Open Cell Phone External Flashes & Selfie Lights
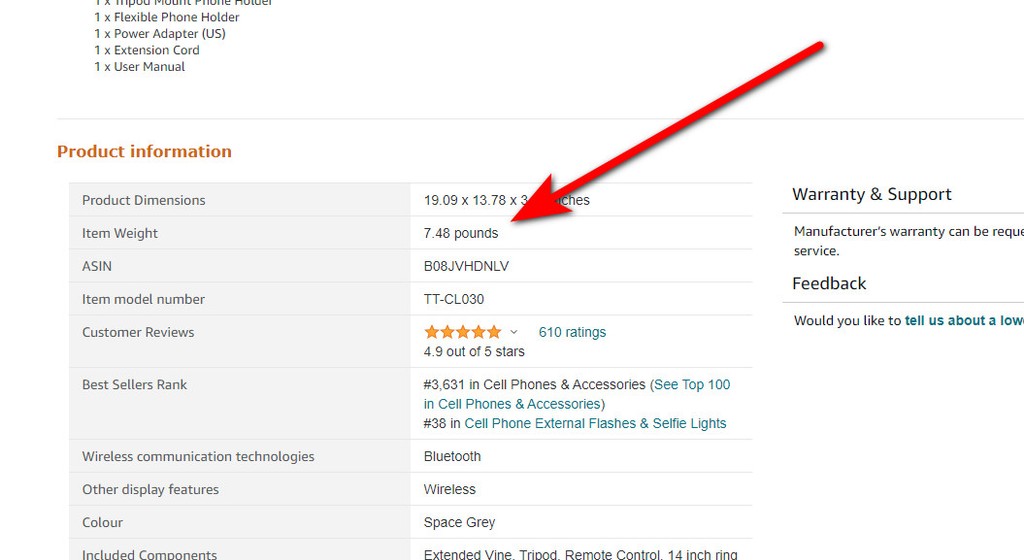The image size is (1024, 560). (x=595, y=424)
